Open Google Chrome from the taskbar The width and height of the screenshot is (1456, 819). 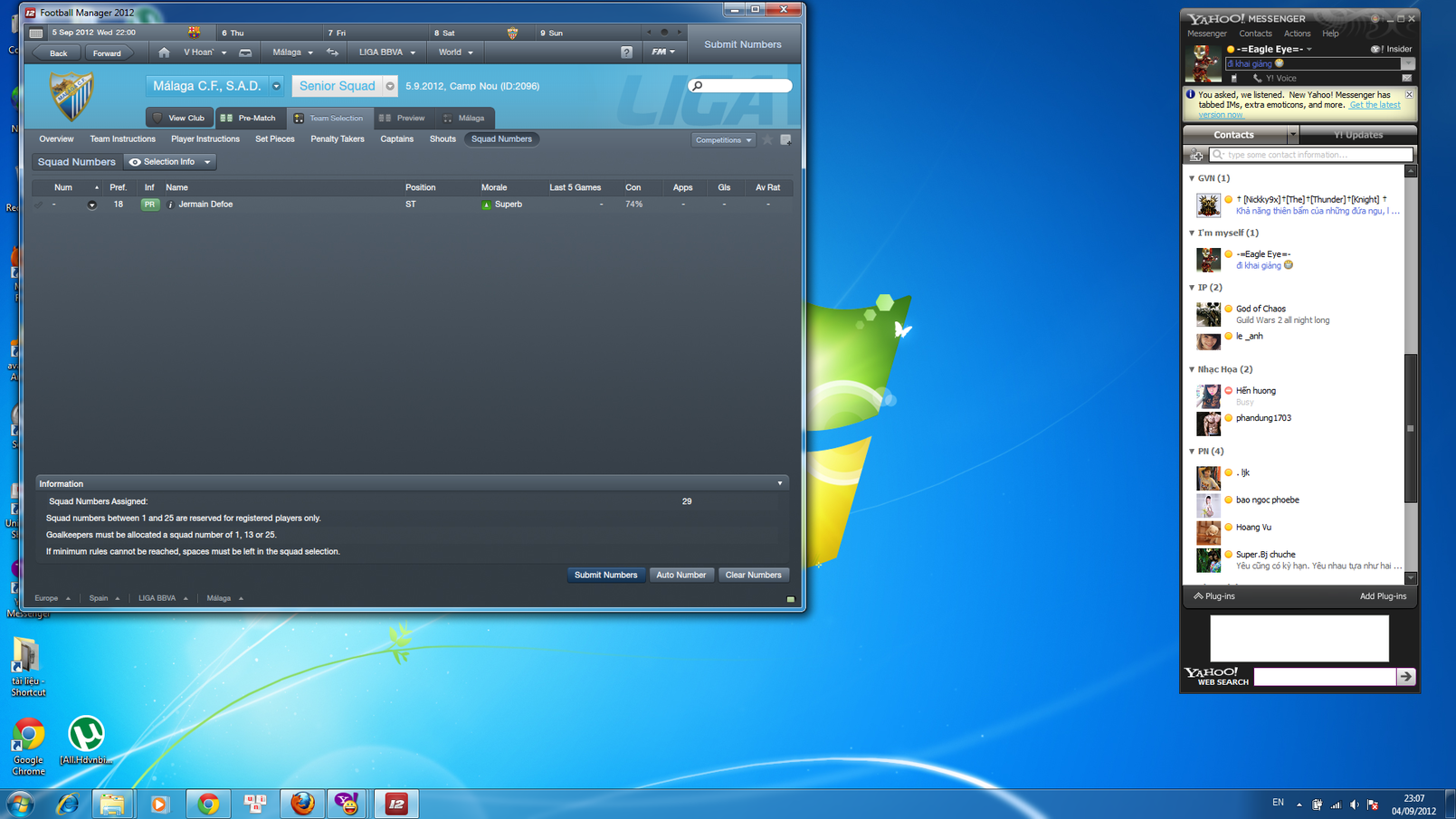click(x=208, y=804)
